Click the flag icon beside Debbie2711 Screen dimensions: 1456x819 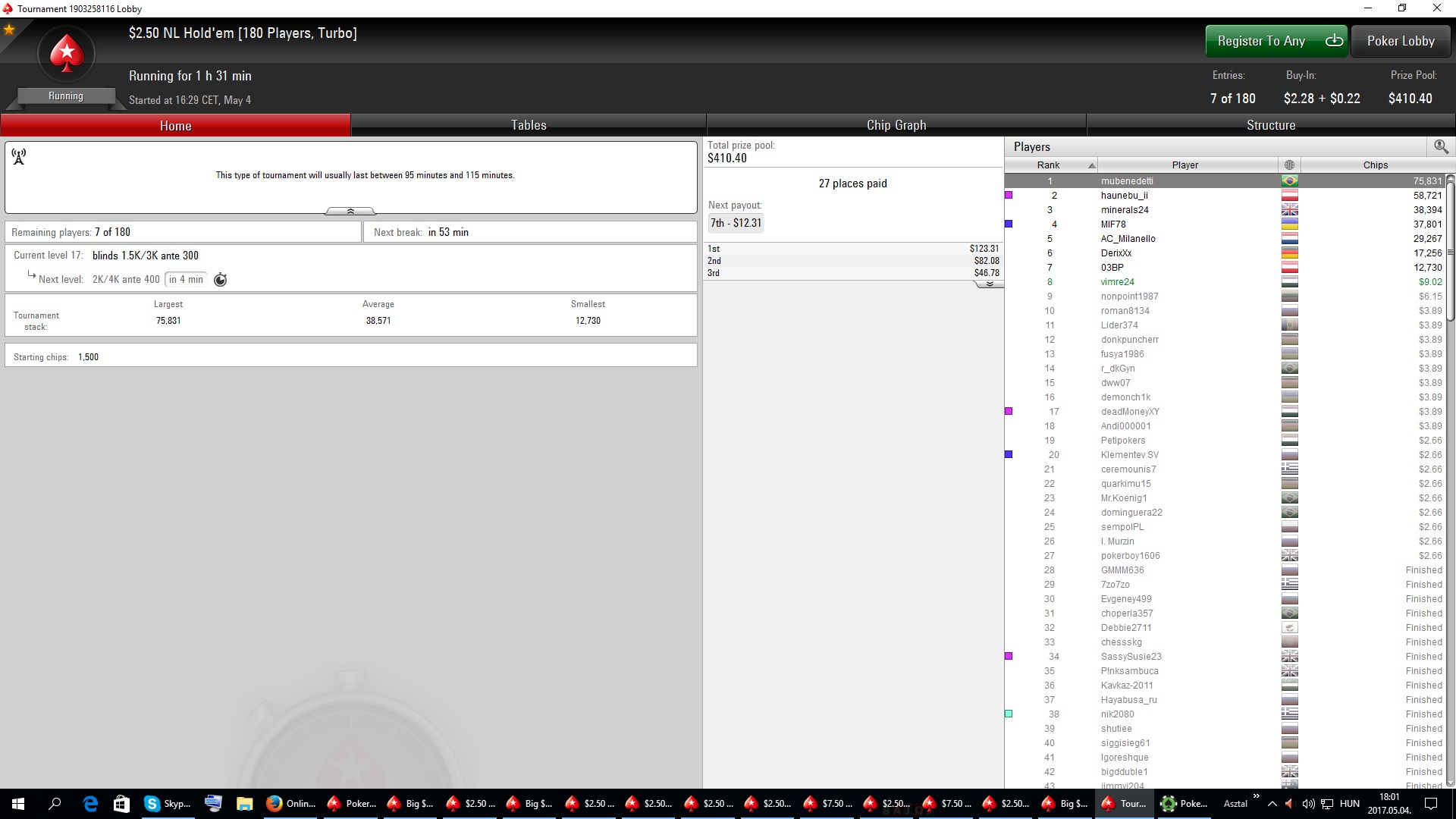(1289, 628)
